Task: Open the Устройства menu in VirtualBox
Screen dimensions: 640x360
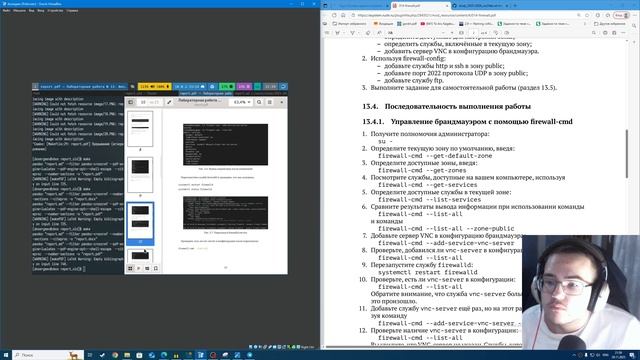Action: (x=55, y=10)
